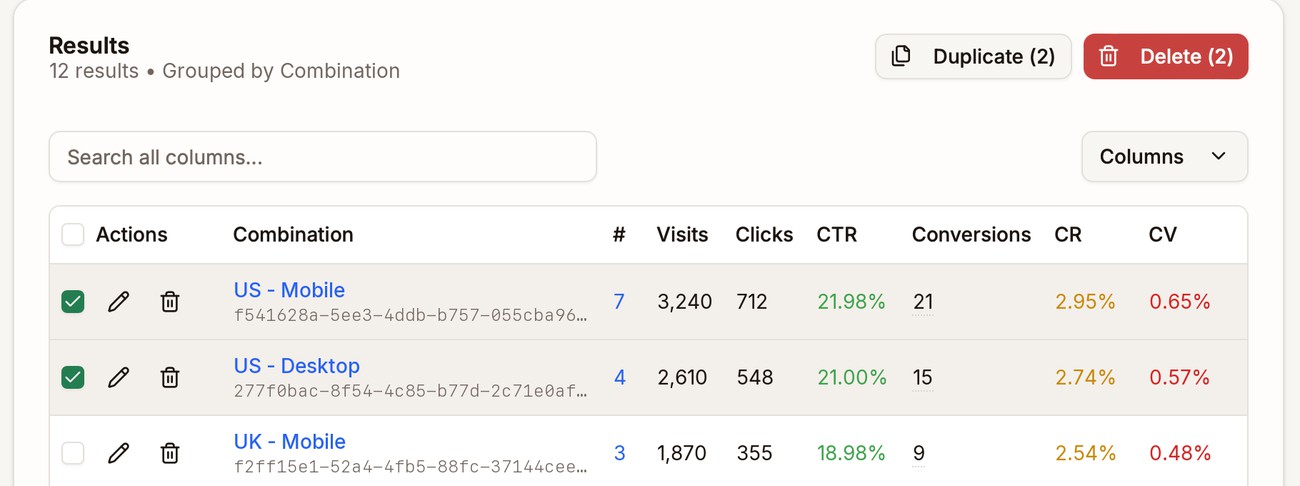Sort by the Conversions column header
This screenshot has height=486, width=1300.
971,235
